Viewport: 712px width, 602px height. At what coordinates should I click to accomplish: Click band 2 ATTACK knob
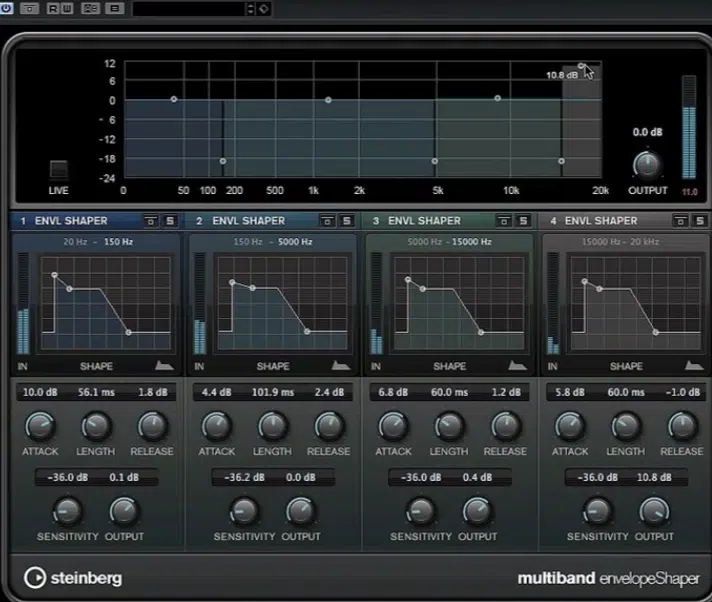point(217,427)
